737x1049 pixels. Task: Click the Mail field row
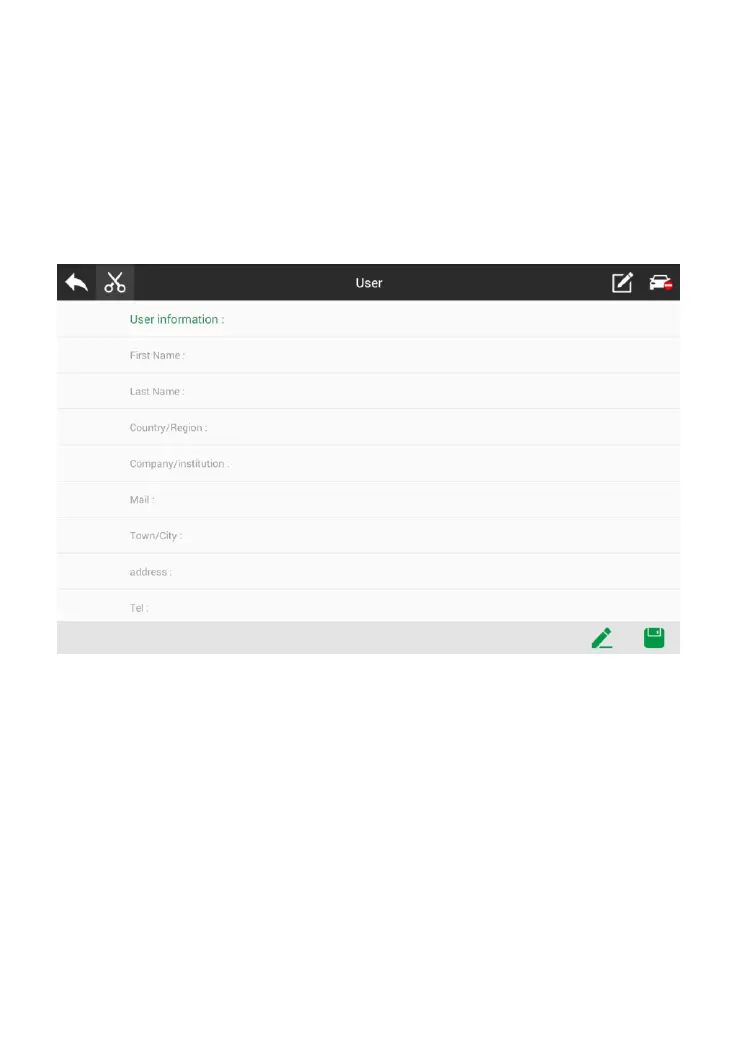click(368, 500)
